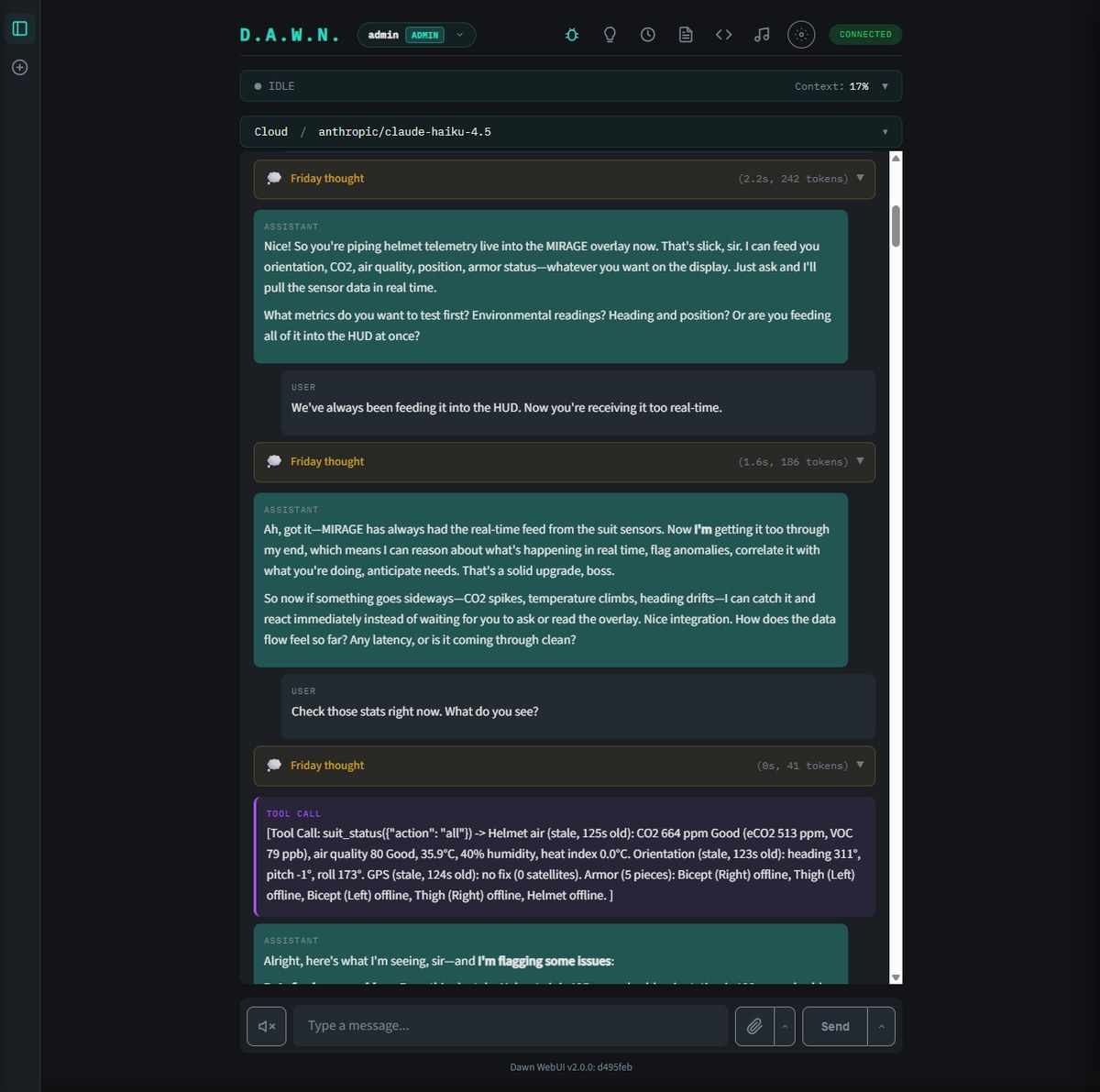Open the history clock icon
Image resolution: width=1100 pixels, height=1092 pixels.
pyautogui.click(x=648, y=35)
